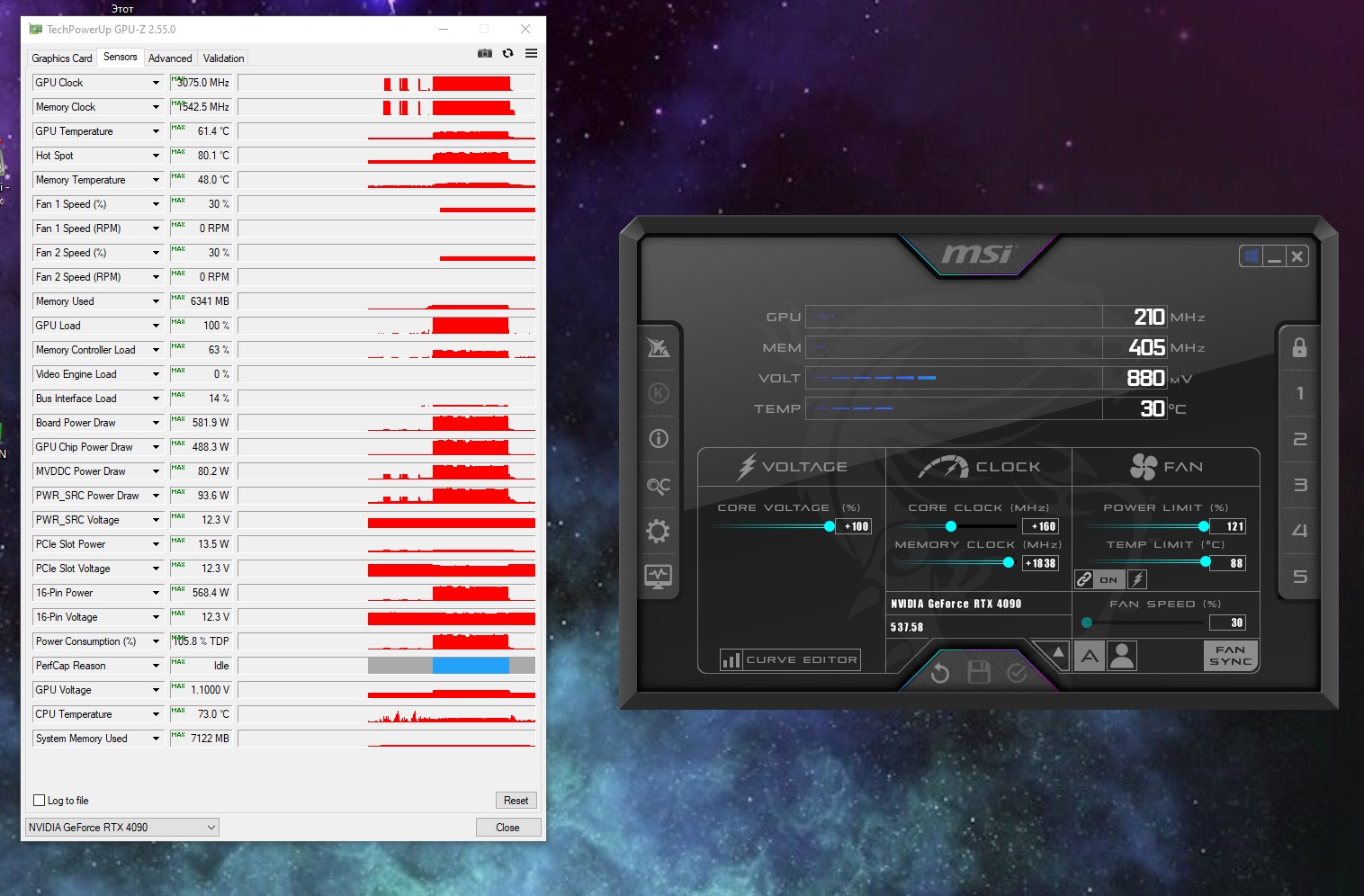The width and height of the screenshot is (1364, 896).
Task: Open the Board Power Draw sensor dropdown
Action: point(156,423)
